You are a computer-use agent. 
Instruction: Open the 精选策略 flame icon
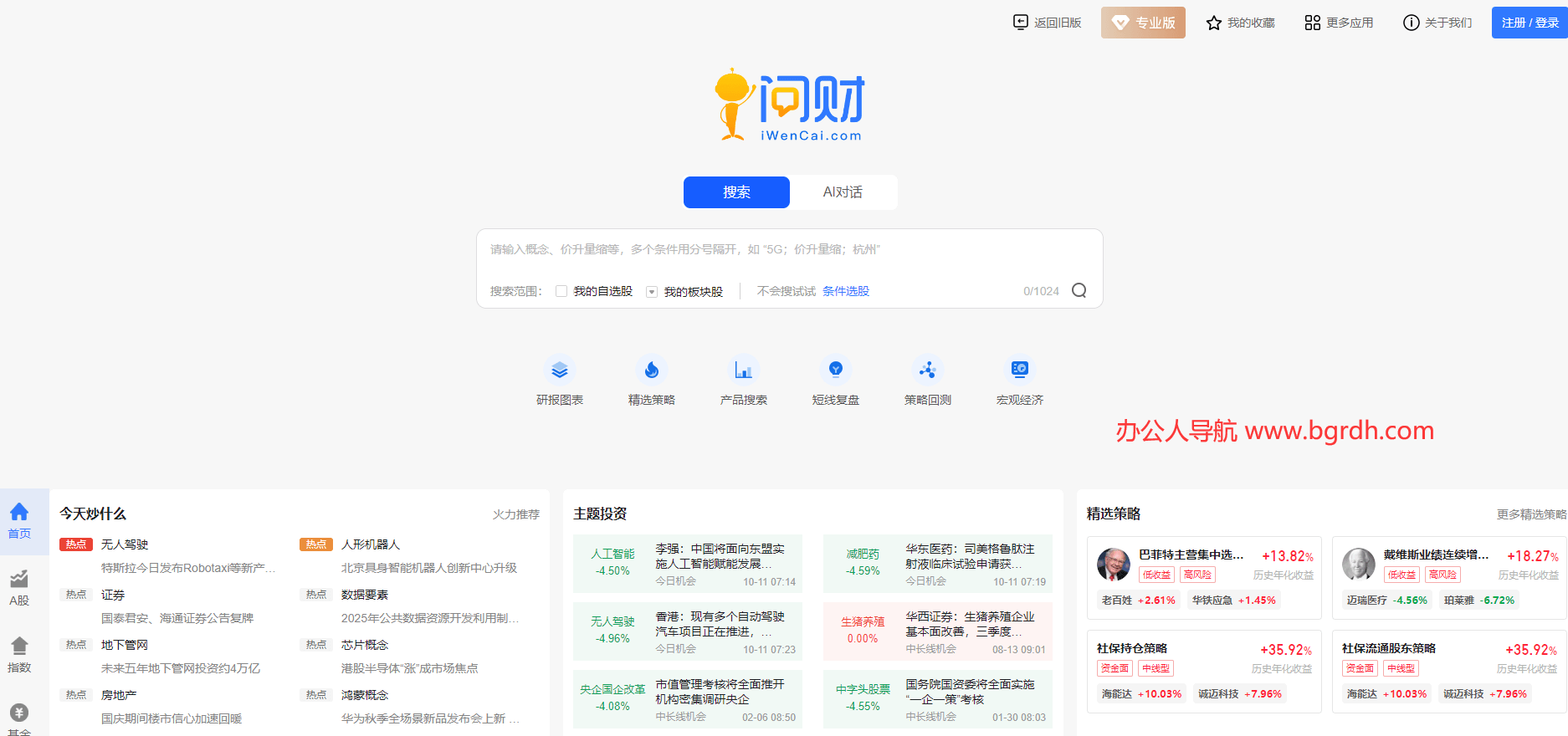652,370
